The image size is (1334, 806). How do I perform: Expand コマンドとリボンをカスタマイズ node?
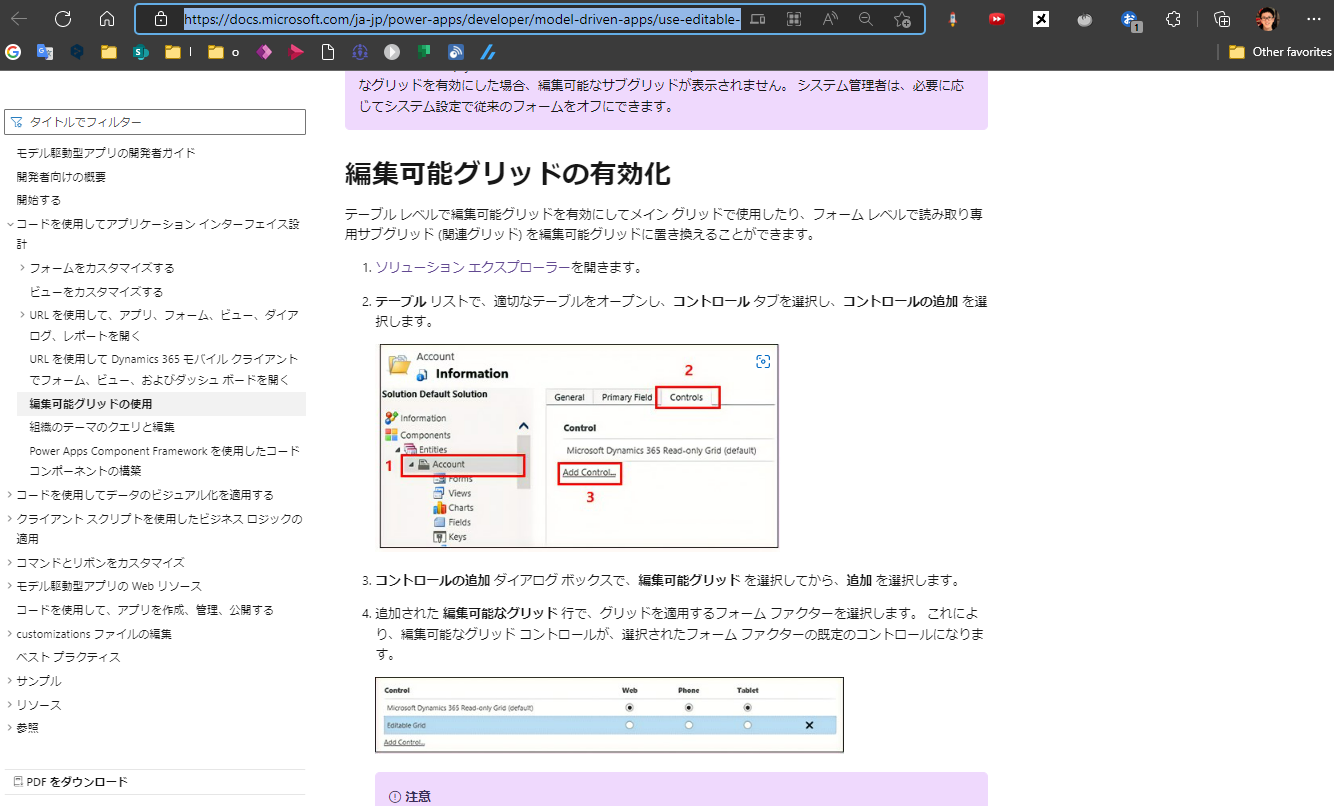(x=10, y=563)
